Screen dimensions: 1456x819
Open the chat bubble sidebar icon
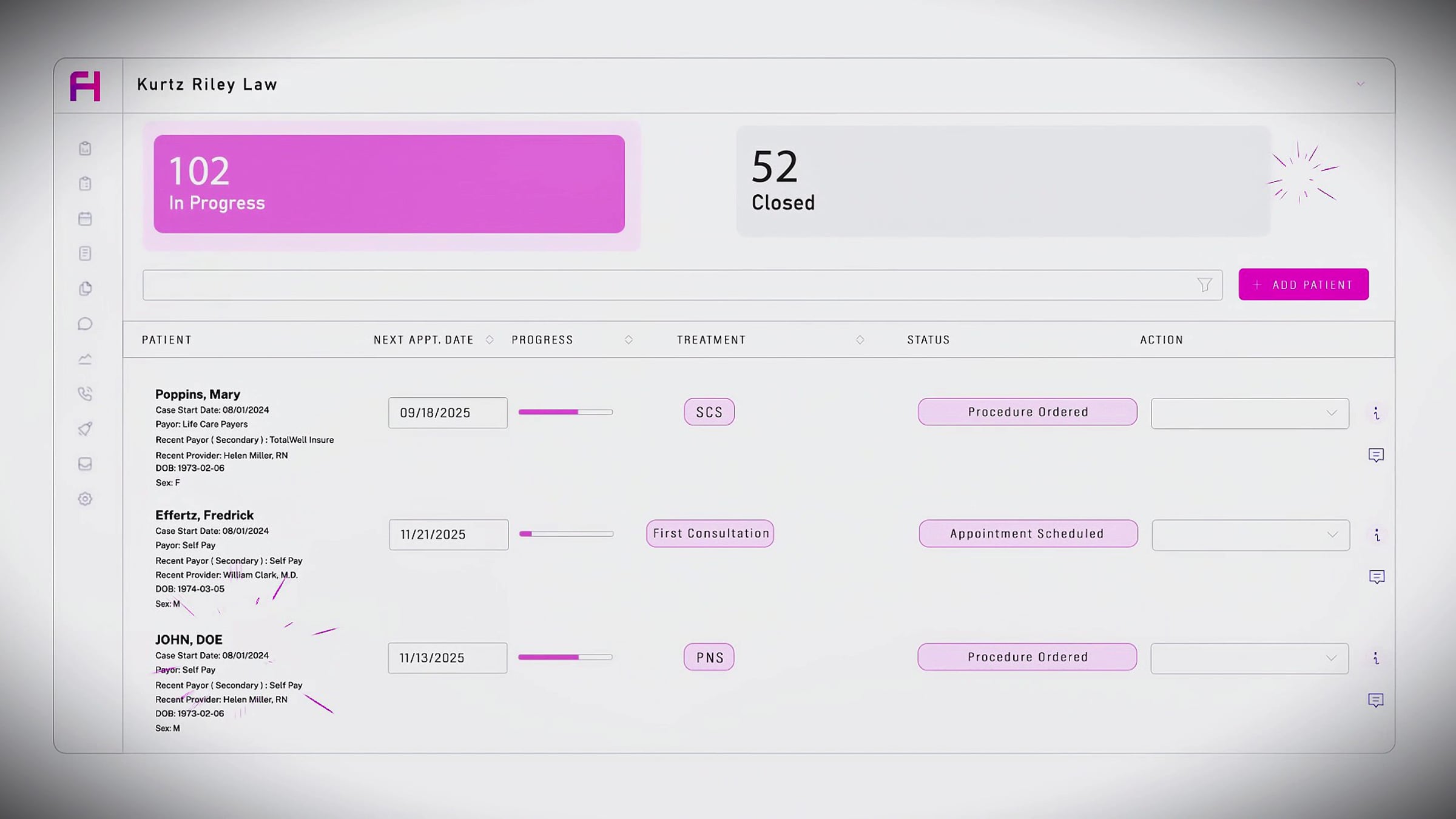click(x=85, y=324)
